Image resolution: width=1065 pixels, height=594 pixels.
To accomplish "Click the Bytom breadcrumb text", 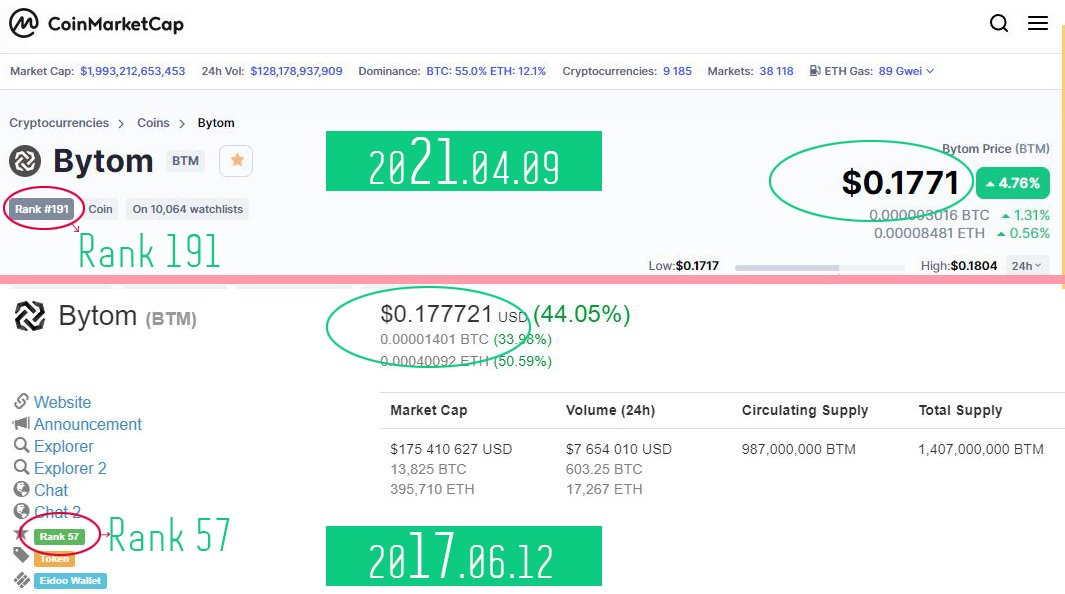I will (x=216, y=123).
